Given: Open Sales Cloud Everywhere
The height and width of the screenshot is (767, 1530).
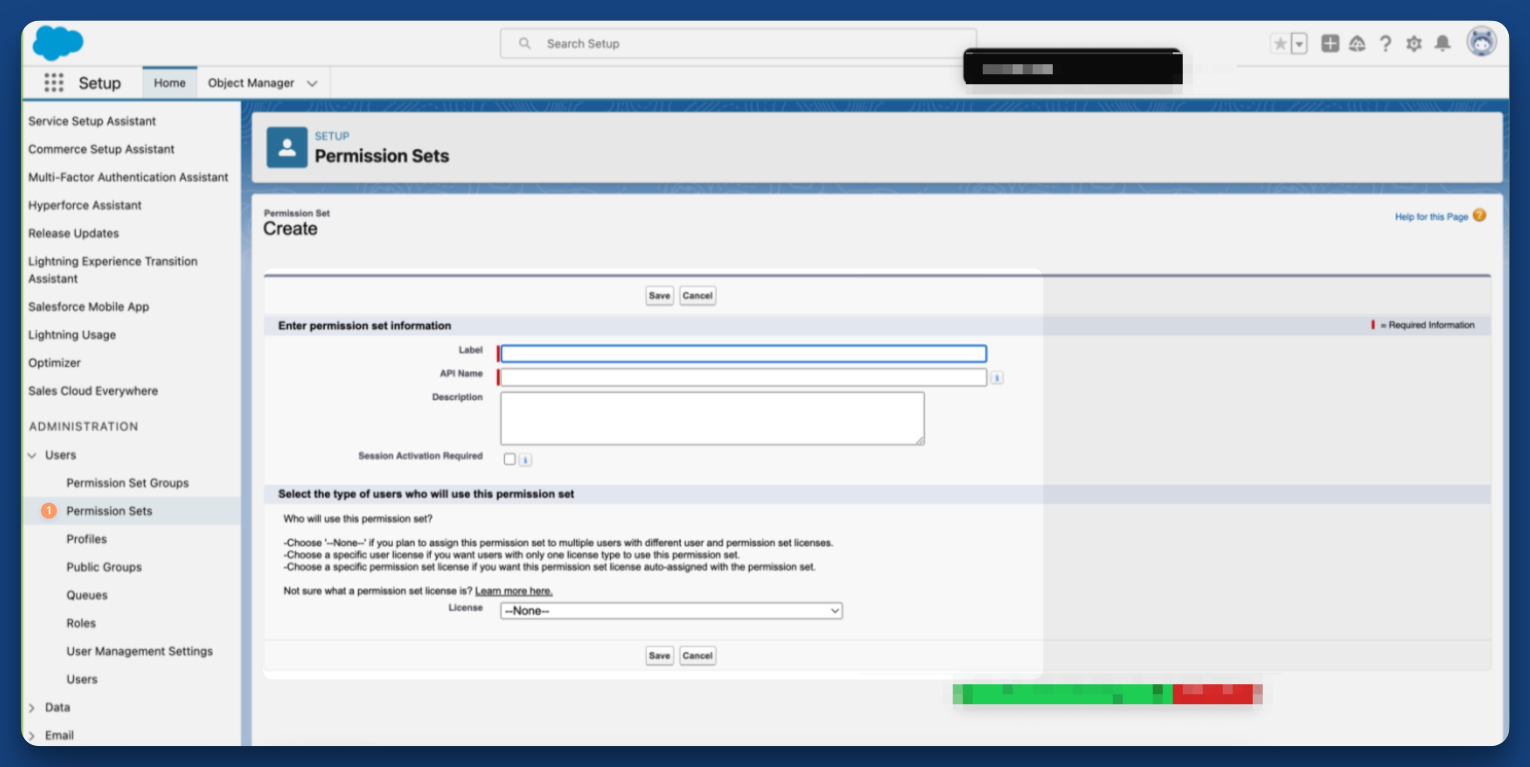Looking at the screenshot, I should click(x=93, y=391).
